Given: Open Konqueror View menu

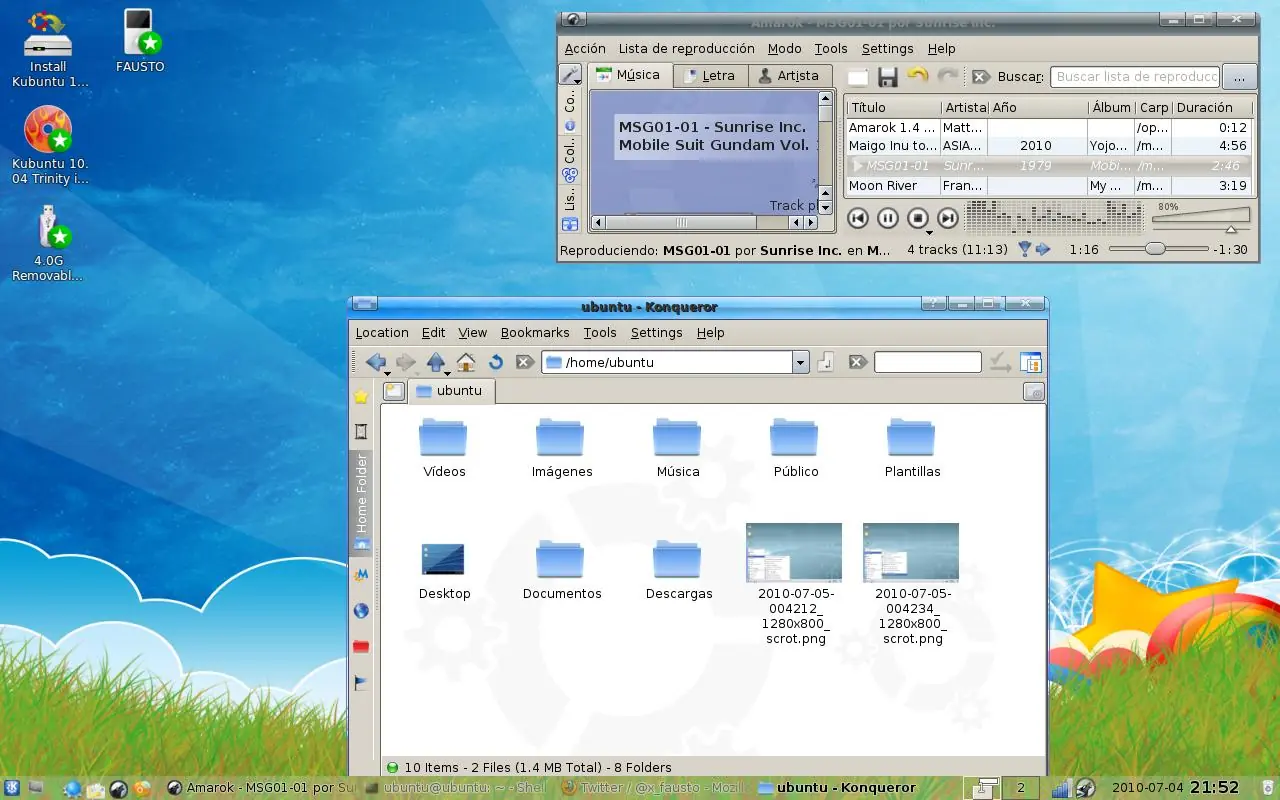Looking at the screenshot, I should coord(472,333).
